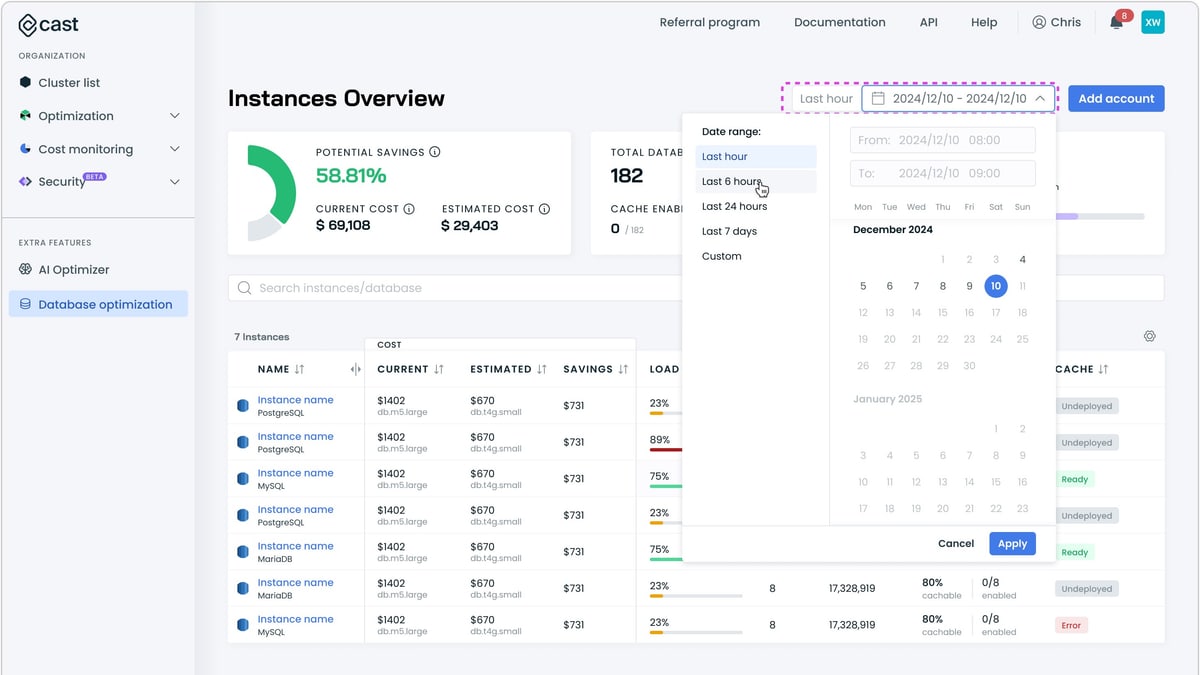Click the 58.81% potential savings value

pos(351,176)
